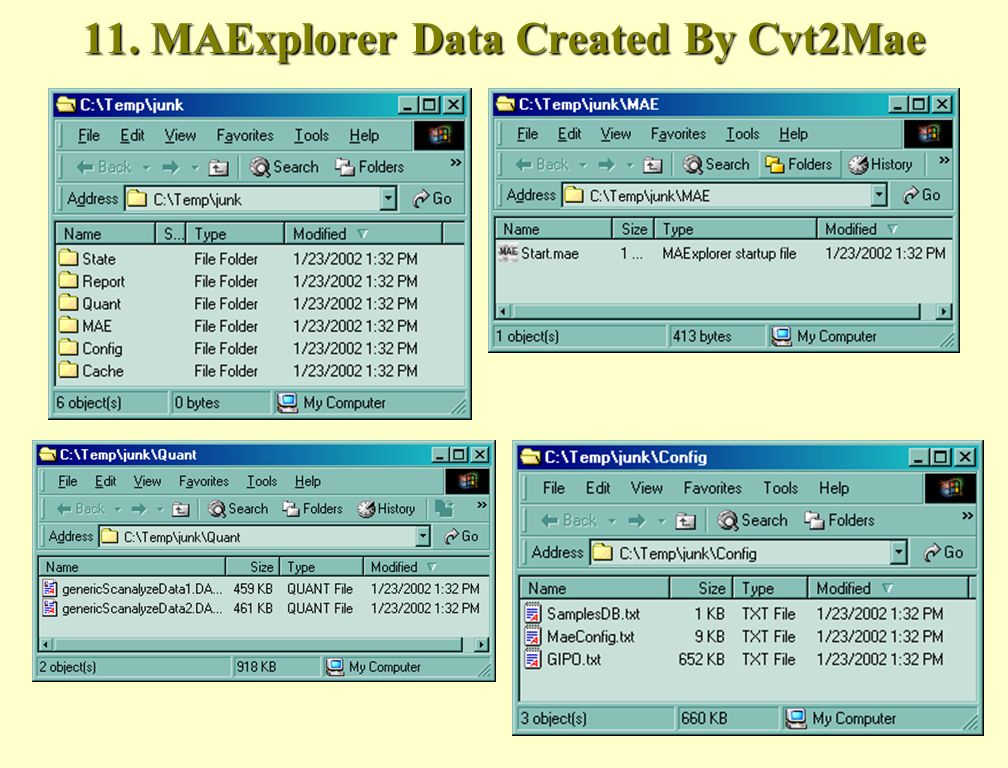Click History in the MAE window toolbar
Image resolution: width=1008 pixels, height=768 pixels.
click(880, 165)
